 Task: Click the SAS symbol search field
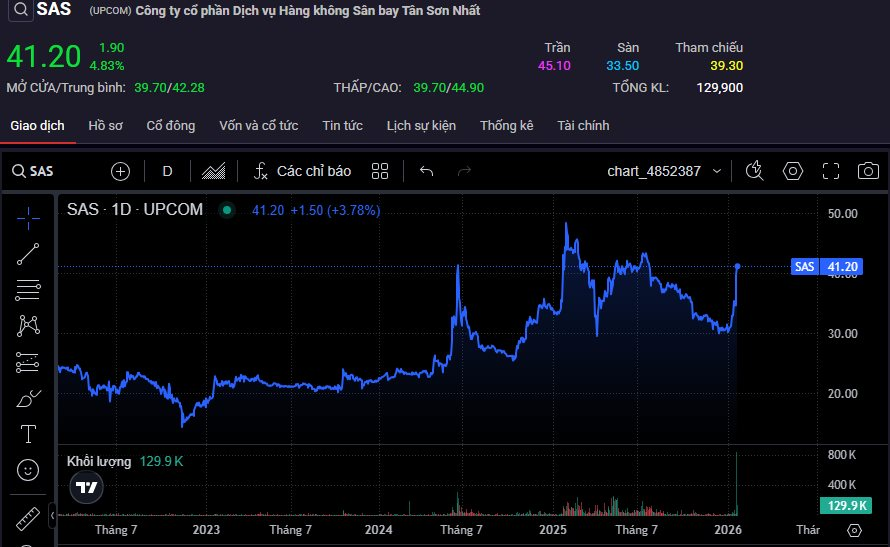point(50,171)
